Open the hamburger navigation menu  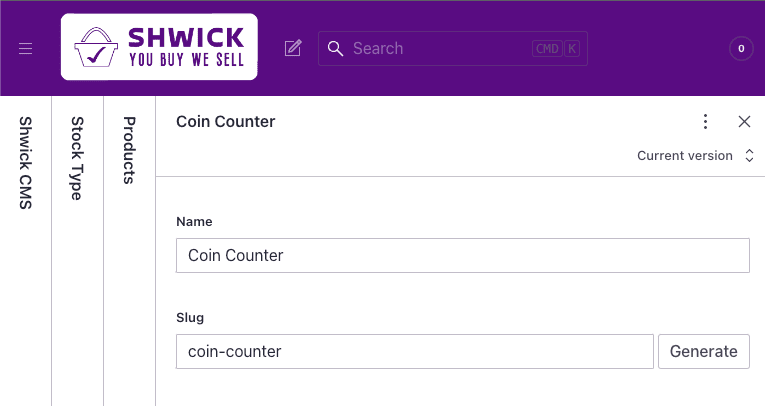[x=26, y=48]
